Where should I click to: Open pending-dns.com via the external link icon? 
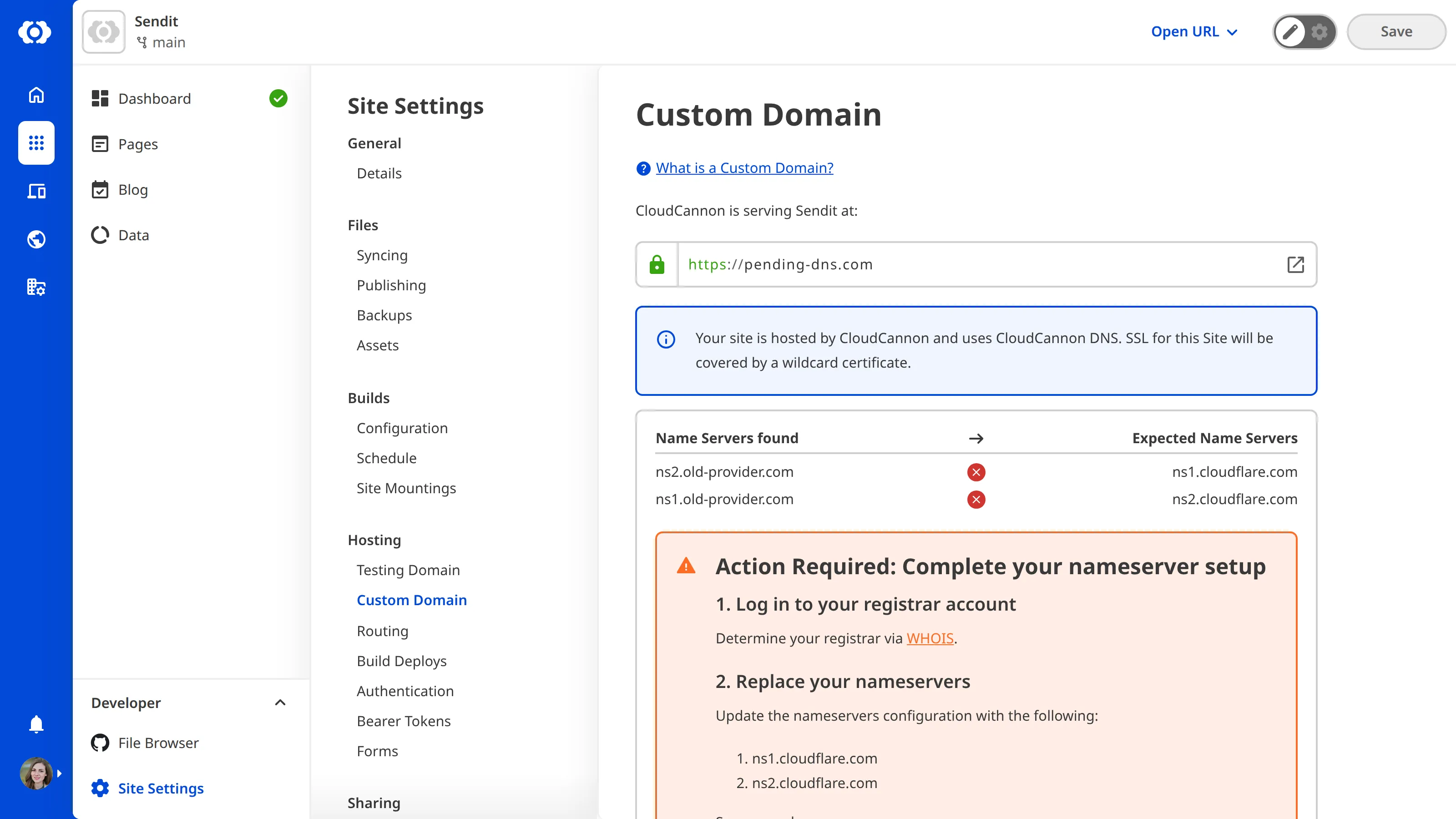[1295, 264]
